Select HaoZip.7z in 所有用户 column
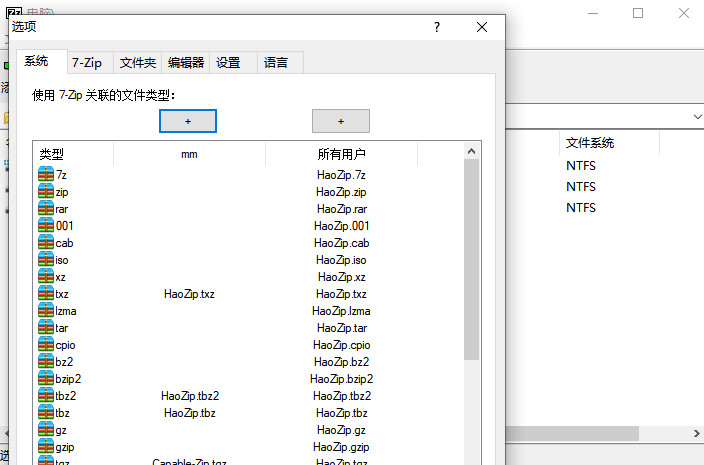704x465 pixels. (x=341, y=175)
